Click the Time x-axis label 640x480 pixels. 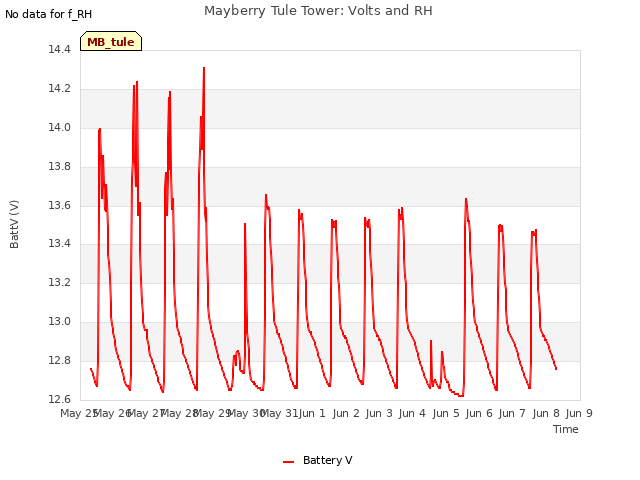point(566,429)
